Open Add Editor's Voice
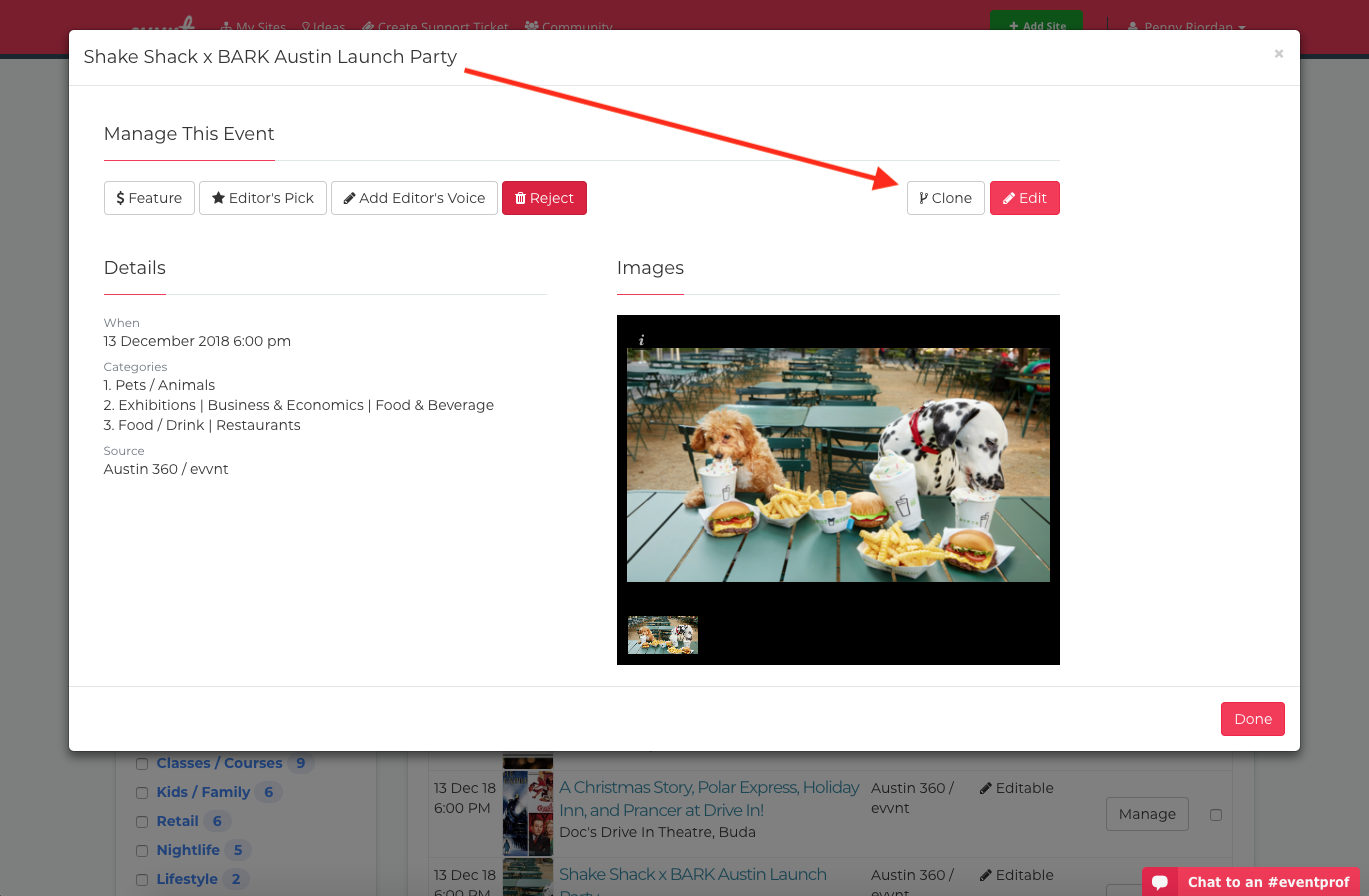Screen dimensions: 1369x896 (x=414, y=198)
